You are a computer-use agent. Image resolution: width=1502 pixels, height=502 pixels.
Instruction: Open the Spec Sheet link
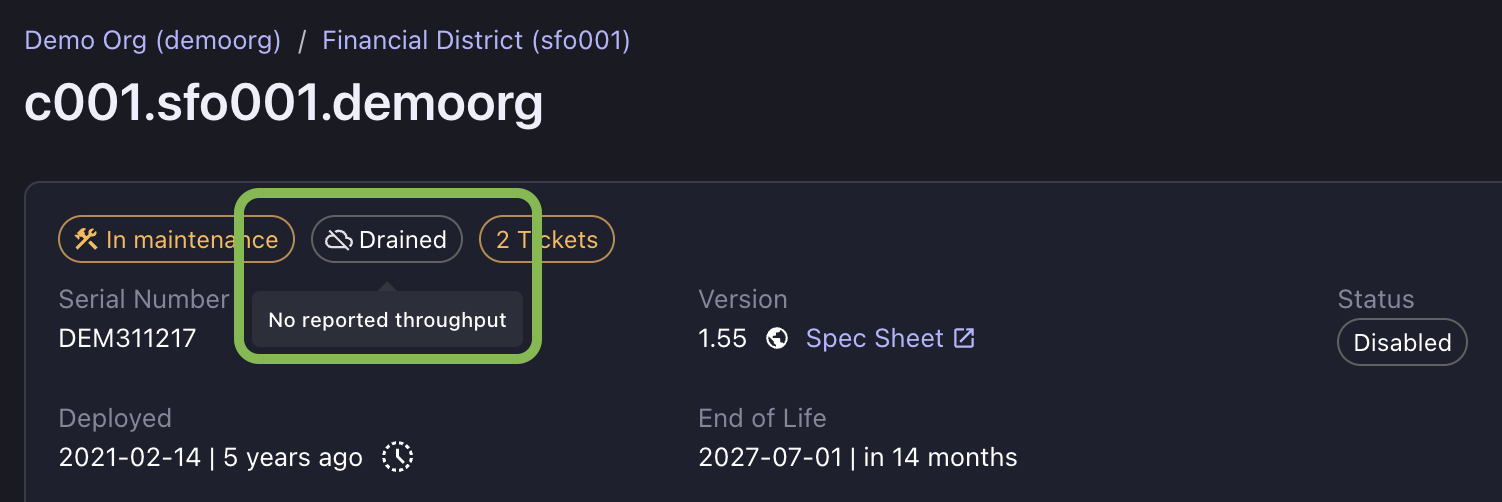[875, 339]
